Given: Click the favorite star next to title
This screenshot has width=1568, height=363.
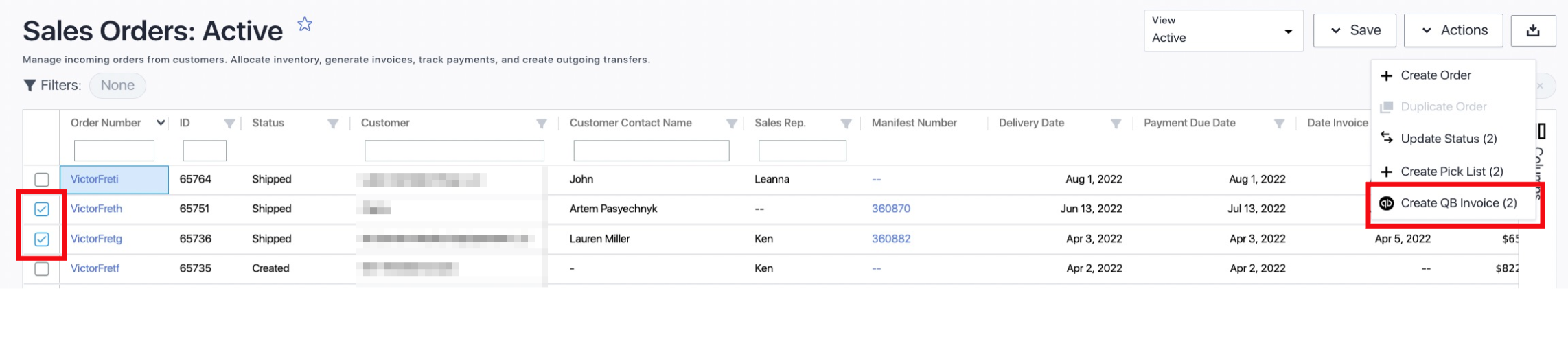Looking at the screenshot, I should [305, 25].
